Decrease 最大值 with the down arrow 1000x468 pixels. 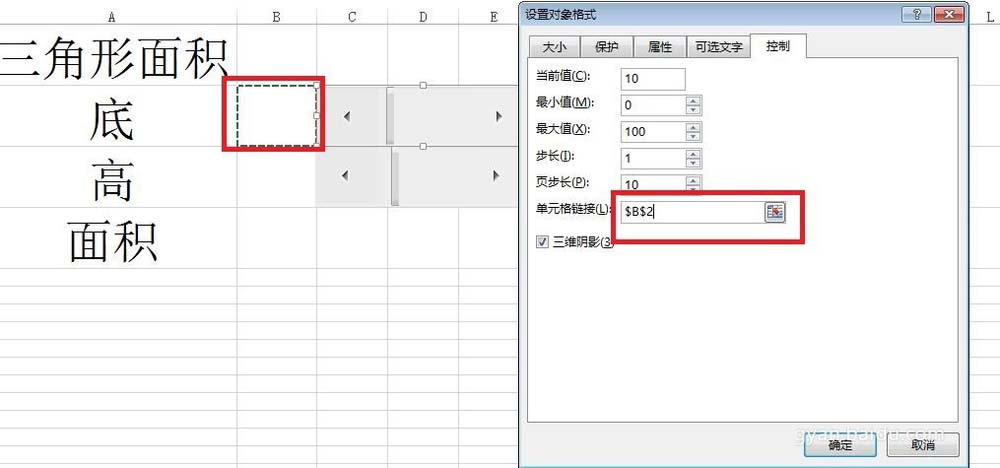pyautogui.click(x=694, y=137)
